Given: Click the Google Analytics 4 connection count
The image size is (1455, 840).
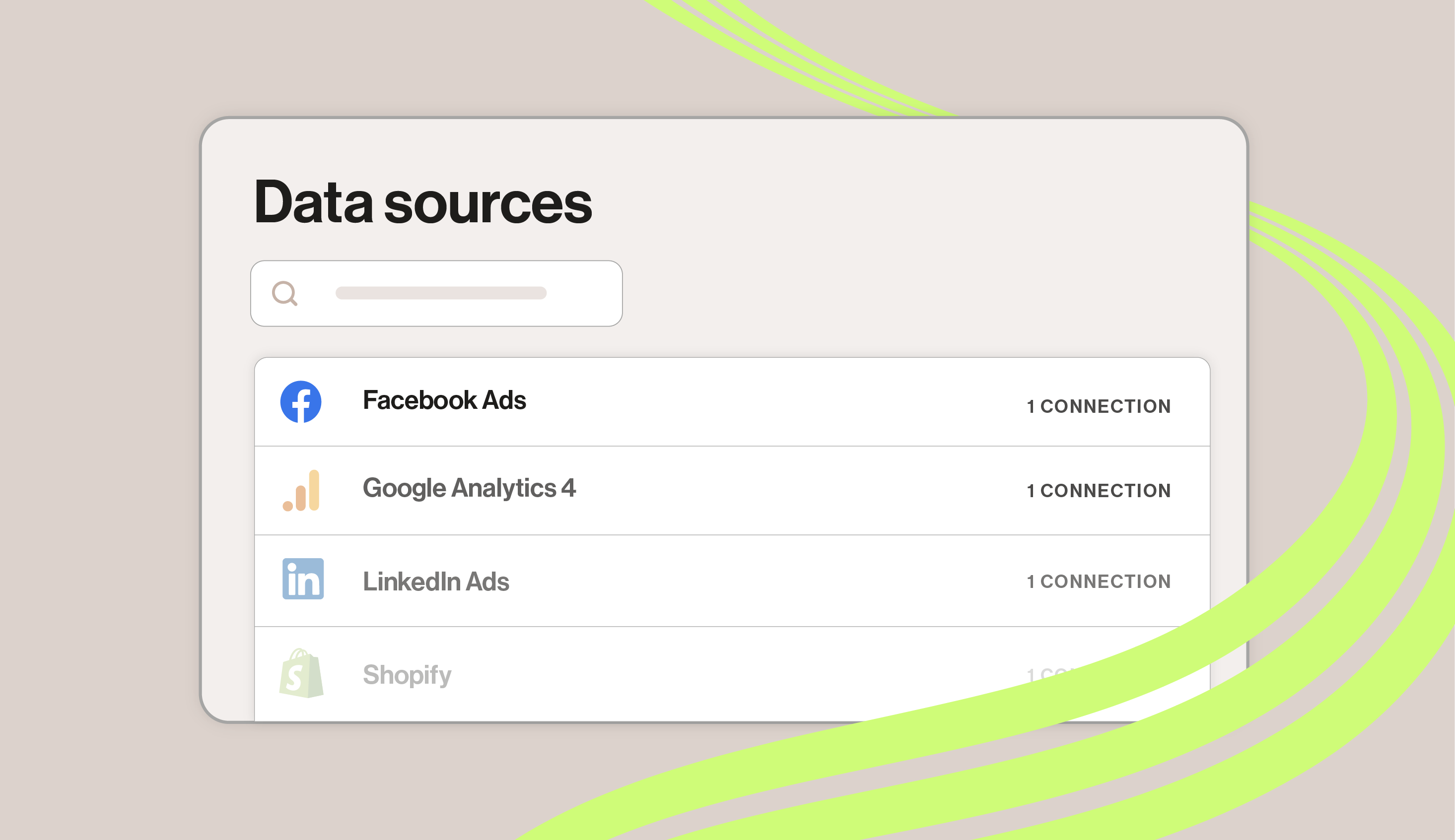Looking at the screenshot, I should pos(1098,491).
